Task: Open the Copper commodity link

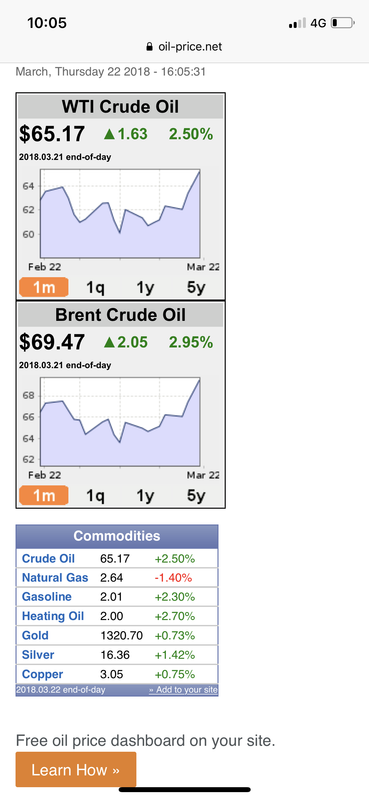Action: point(42,674)
